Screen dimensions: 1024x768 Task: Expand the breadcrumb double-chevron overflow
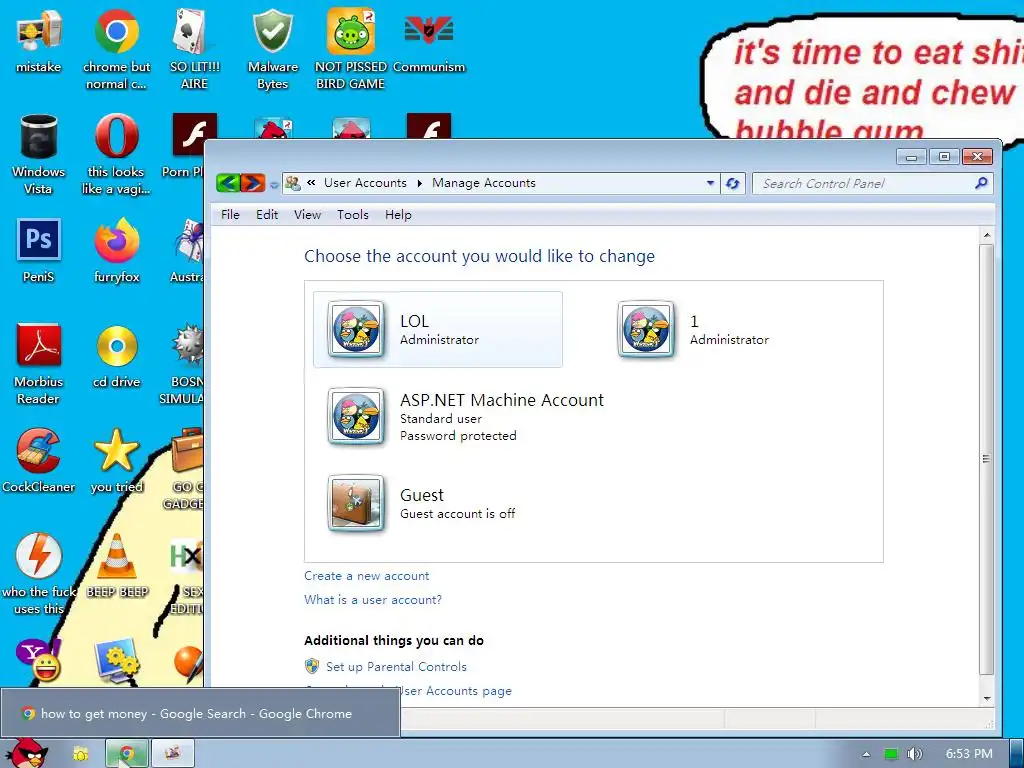click(312, 183)
